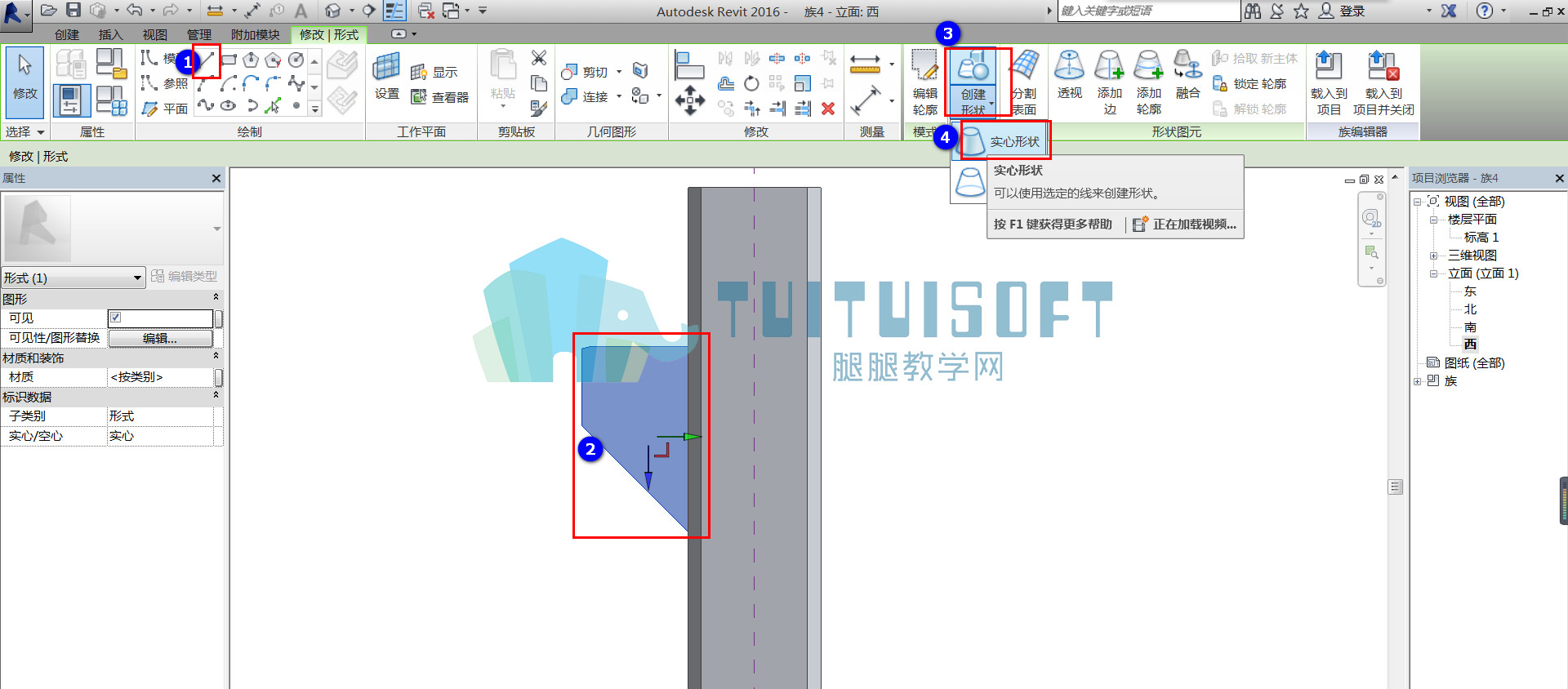Expand the Draw gallery's bottom arrow
Image resolution: width=1568 pixels, height=689 pixels.
(314, 108)
